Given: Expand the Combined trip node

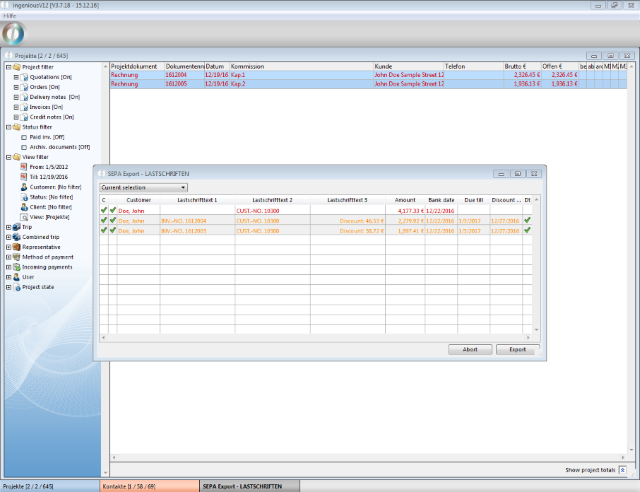Looking at the screenshot, I should pos(9,237).
